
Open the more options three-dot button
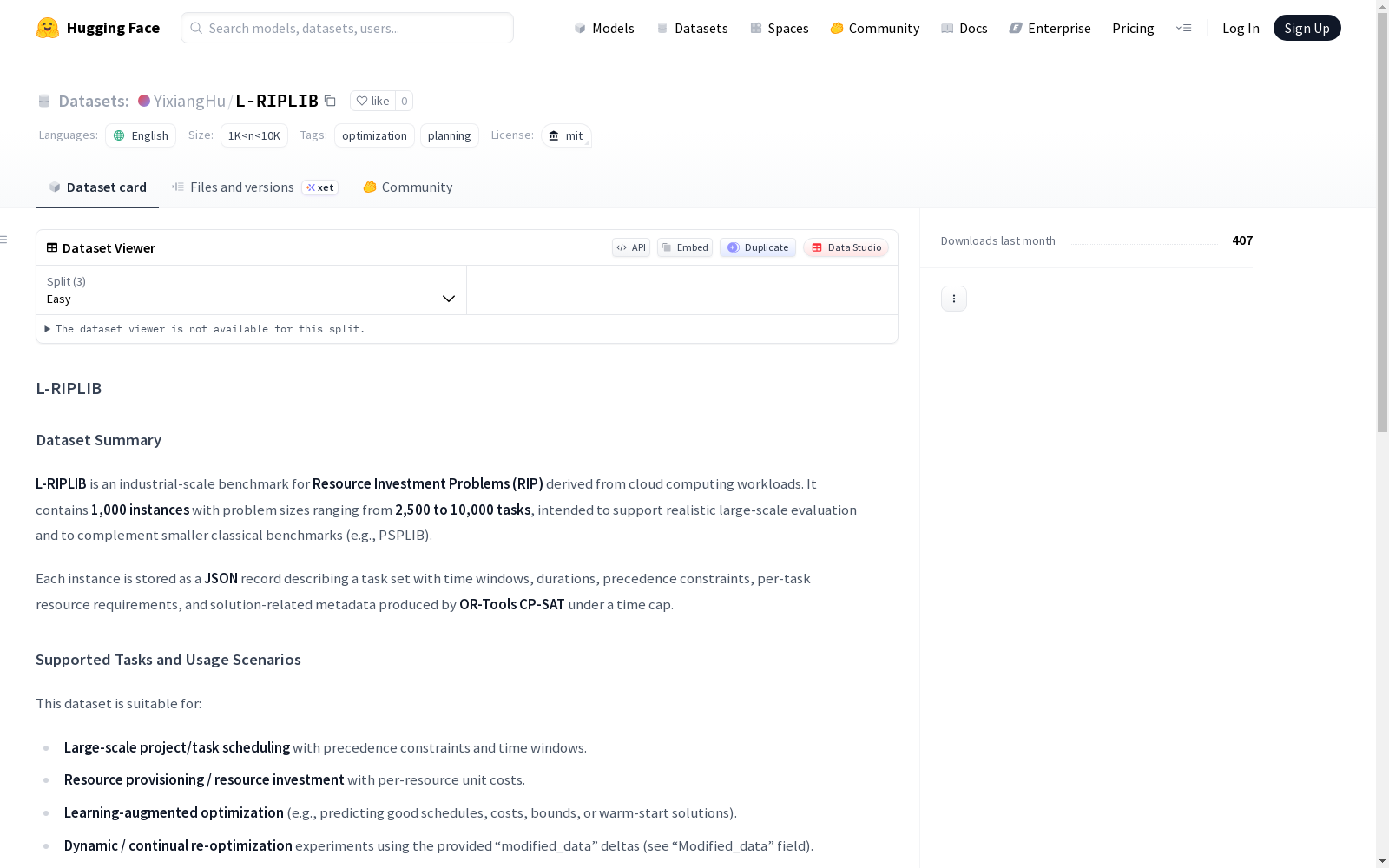tap(954, 299)
